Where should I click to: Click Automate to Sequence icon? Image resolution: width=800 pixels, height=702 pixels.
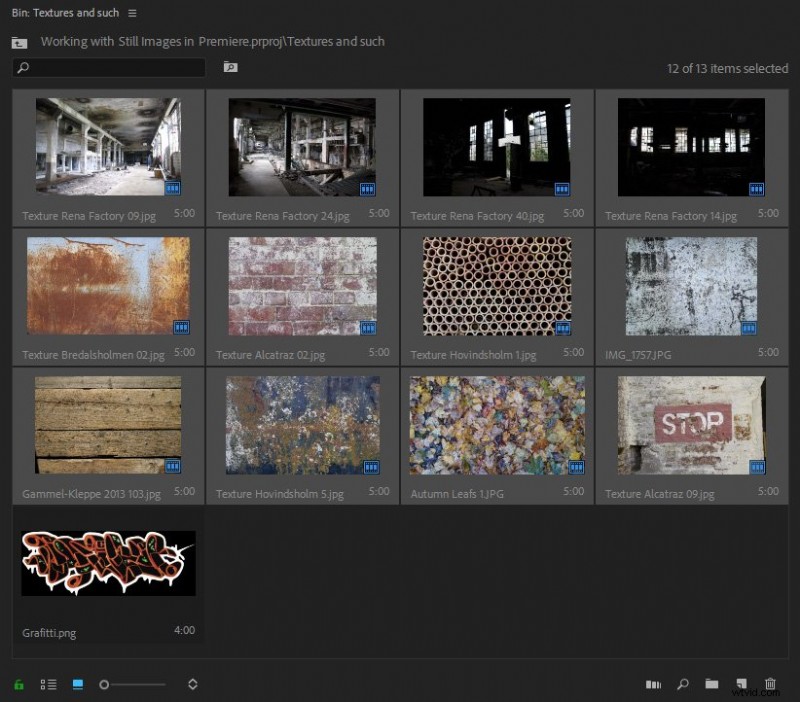pos(653,685)
